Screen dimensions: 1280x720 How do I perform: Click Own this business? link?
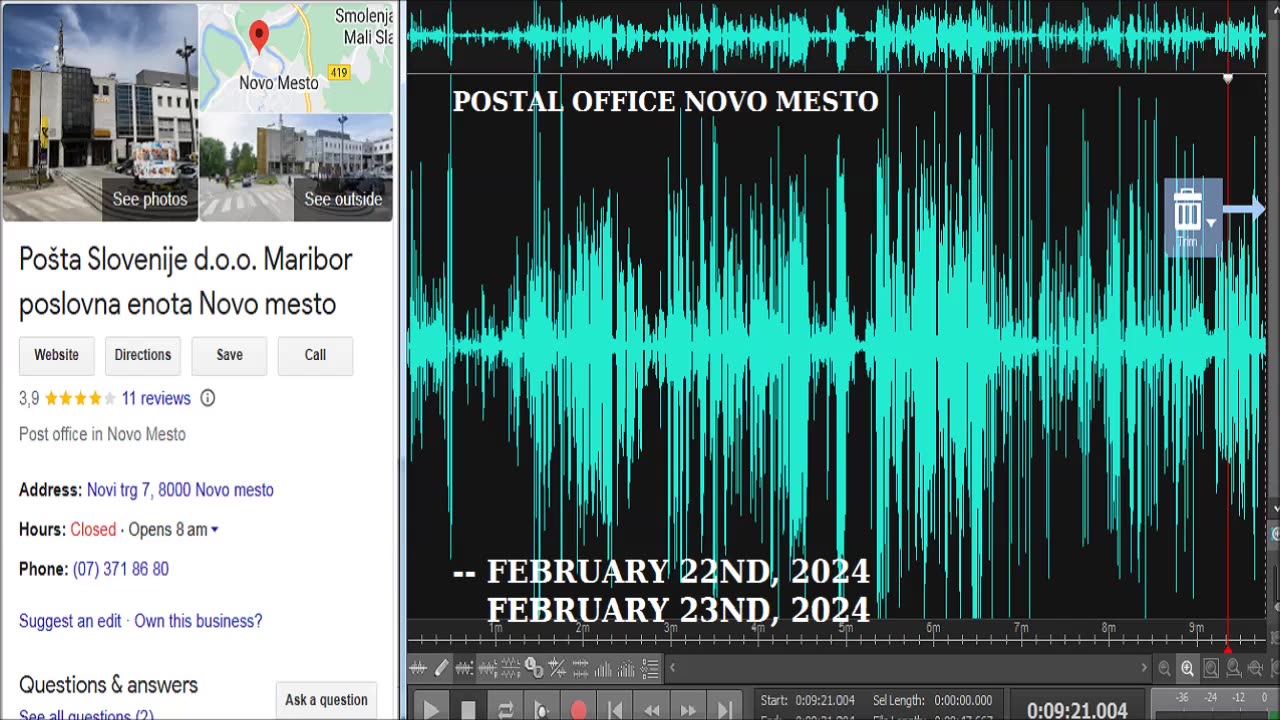198,621
